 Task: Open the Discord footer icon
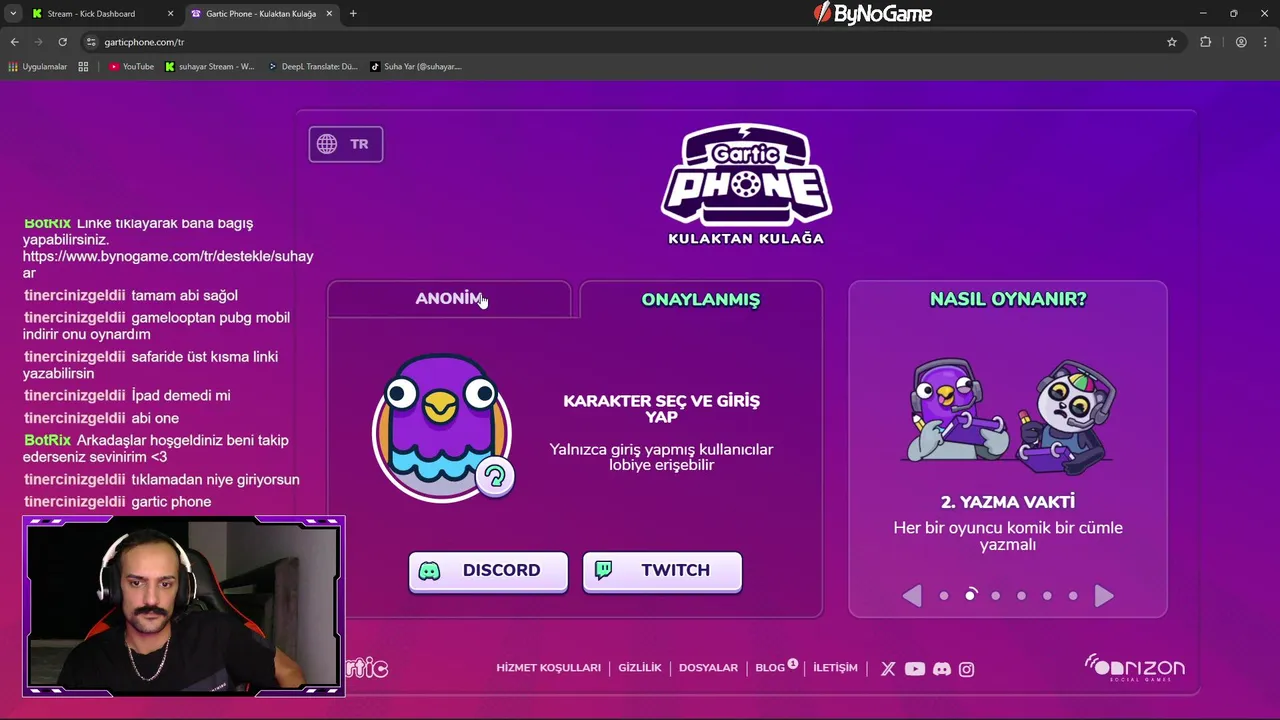pyautogui.click(x=941, y=669)
